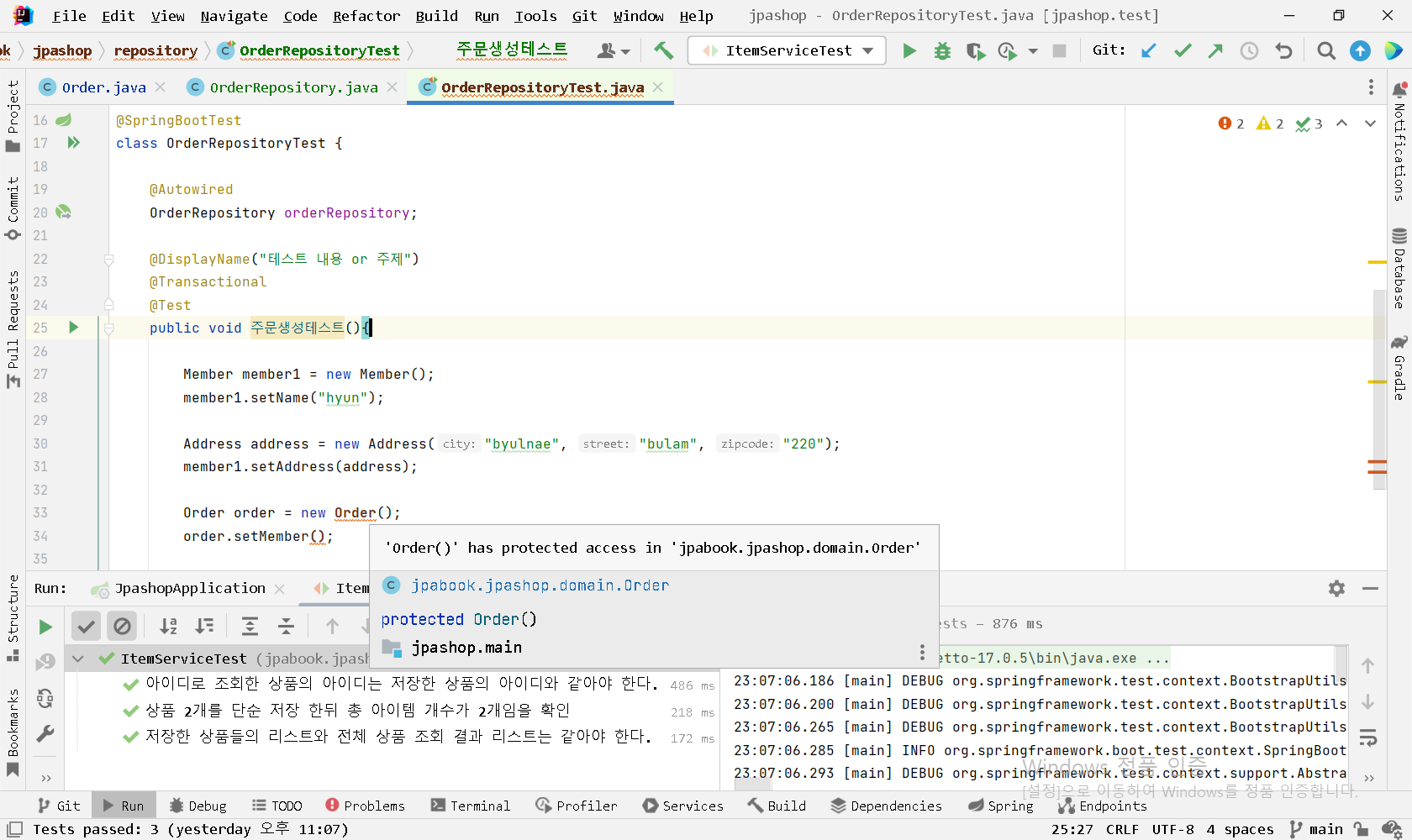
Task: Open the Refactor menu
Action: 366,16
